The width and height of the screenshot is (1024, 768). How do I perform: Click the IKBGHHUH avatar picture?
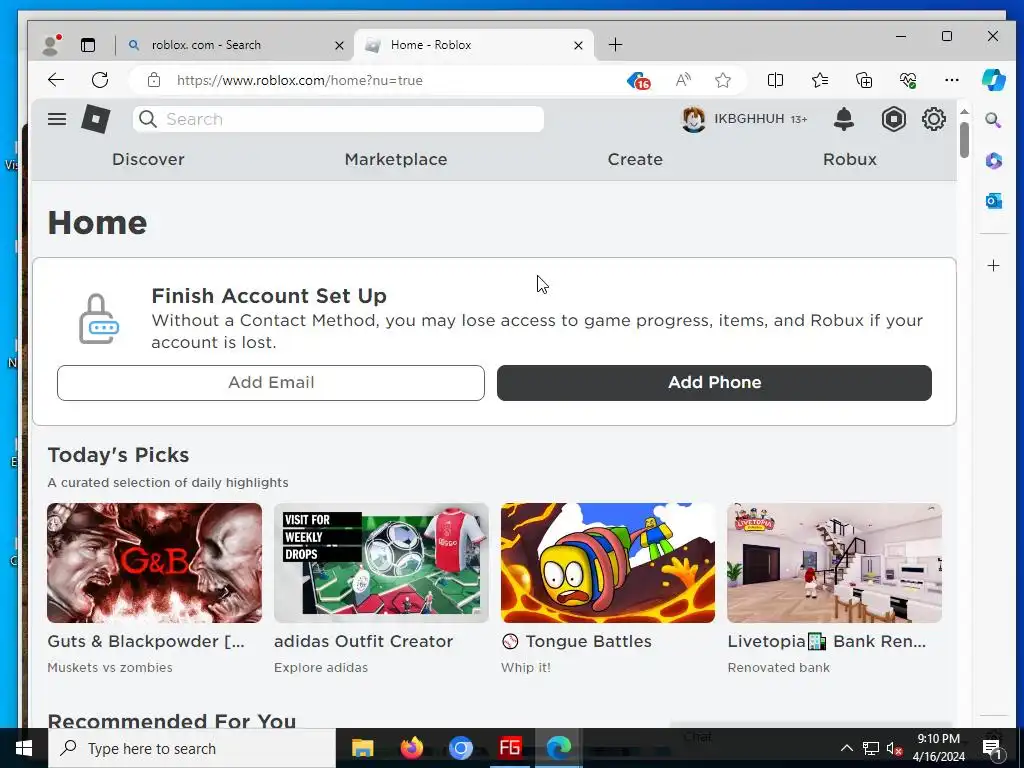[x=694, y=119]
